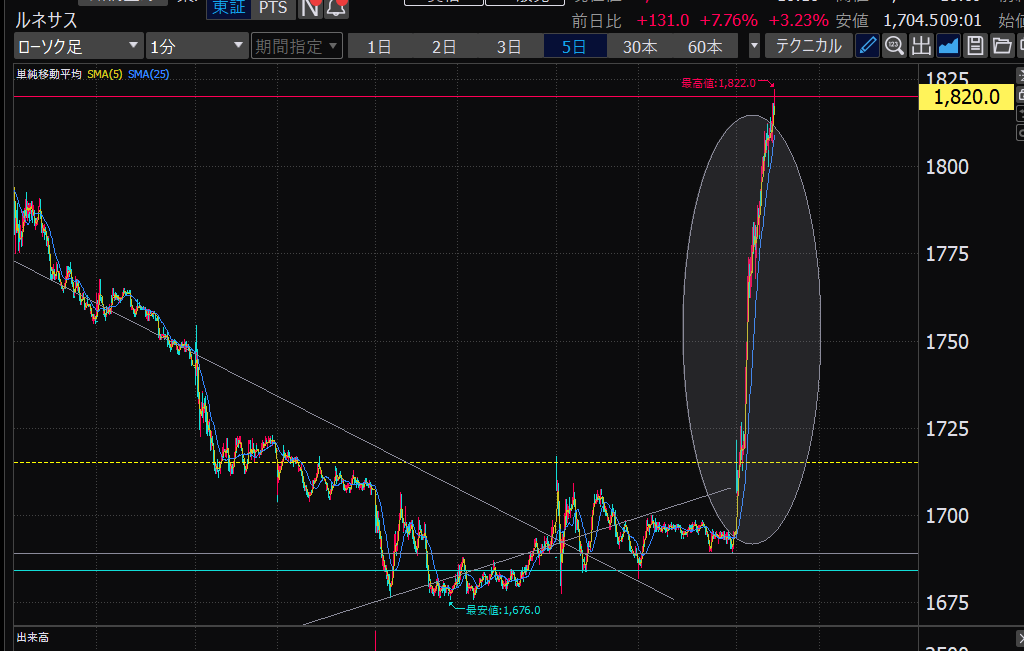
Task: Toggle the 出 volume display icon
Action: pos(921,45)
